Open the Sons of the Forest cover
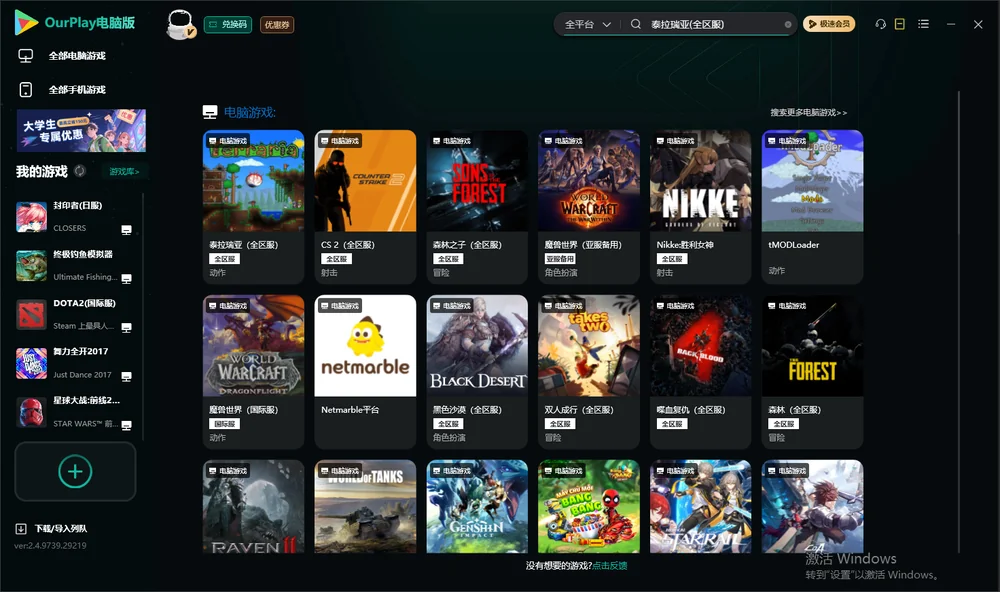The width and height of the screenshot is (1000, 592). pyautogui.click(x=477, y=181)
